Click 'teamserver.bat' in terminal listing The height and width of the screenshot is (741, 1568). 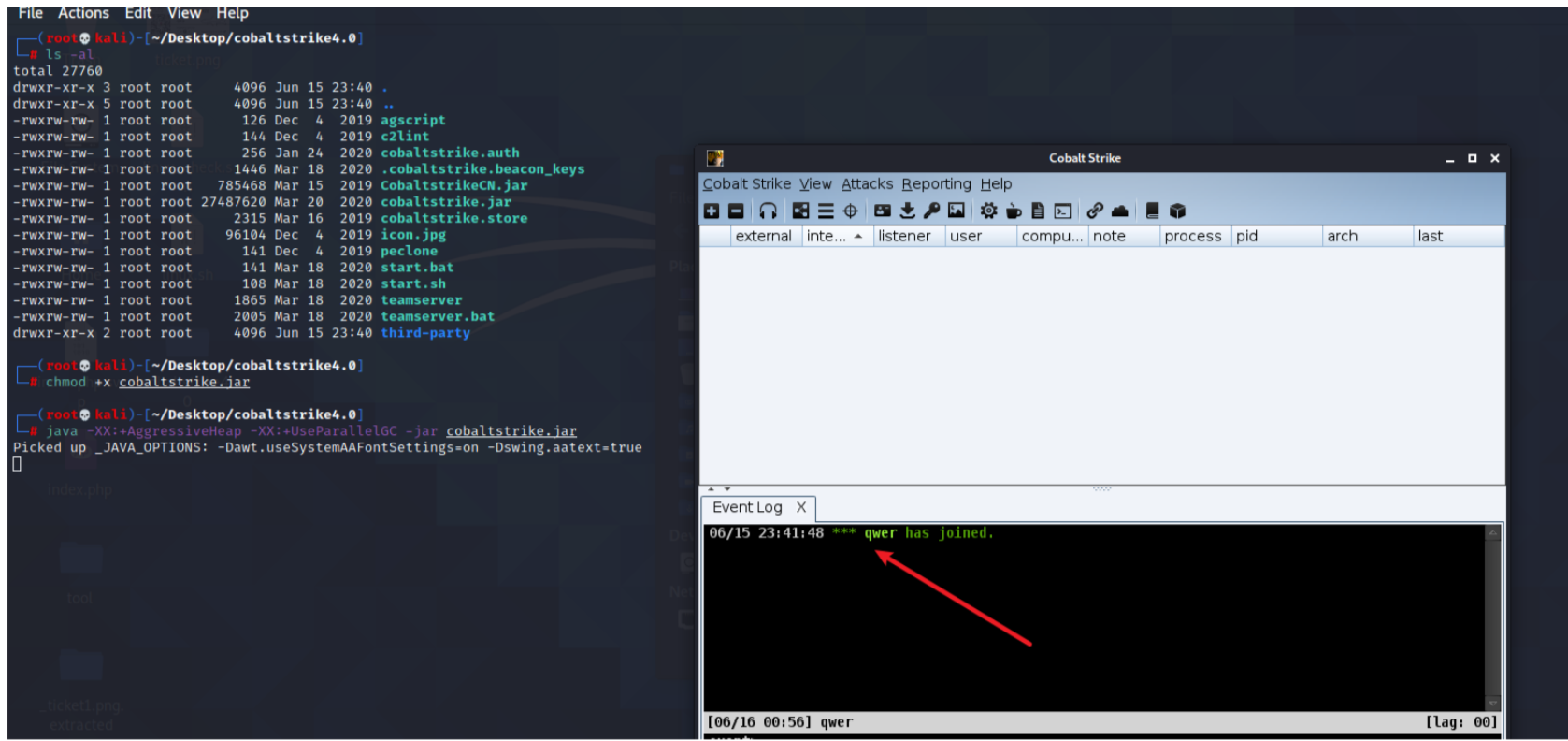point(438,317)
